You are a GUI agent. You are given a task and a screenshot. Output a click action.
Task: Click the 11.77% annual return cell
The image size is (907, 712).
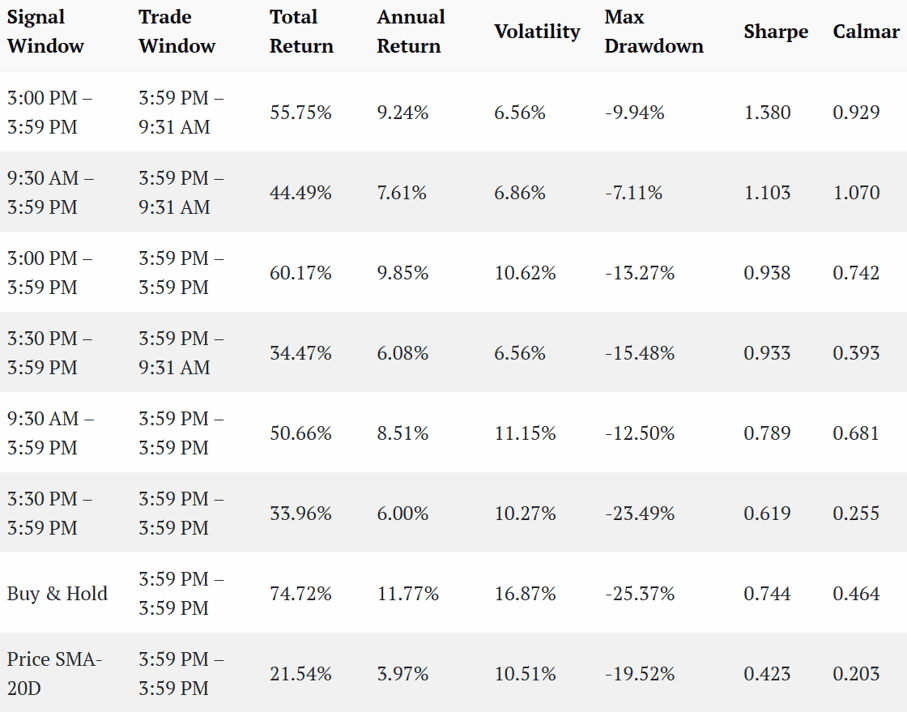click(408, 593)
